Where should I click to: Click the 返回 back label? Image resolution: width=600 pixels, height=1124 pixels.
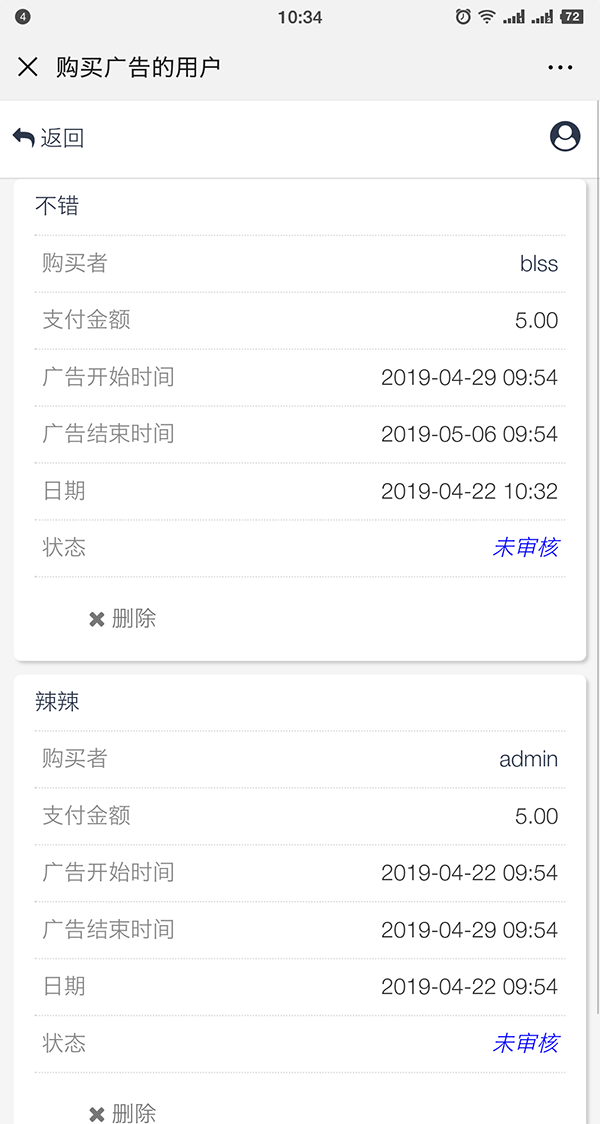click(62, 138)
